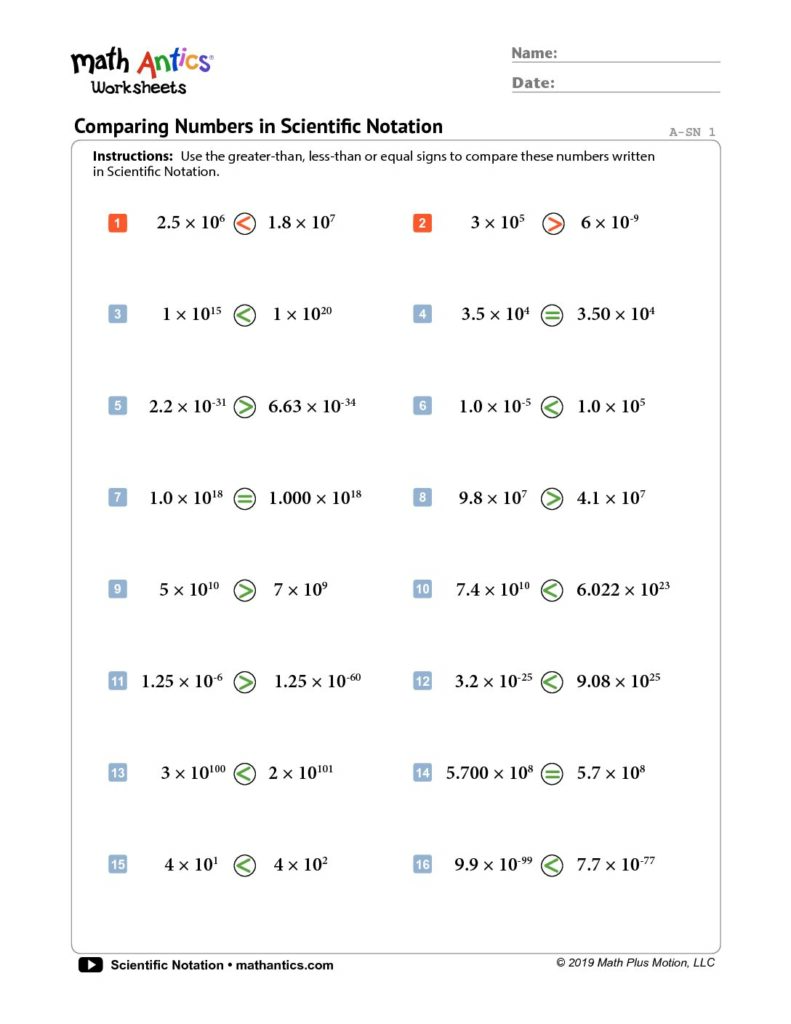Image resolution: width=791 pixels, height=1024 pixels.
Task: Click the blue problem number 7 badge
Action: (117, 498)
